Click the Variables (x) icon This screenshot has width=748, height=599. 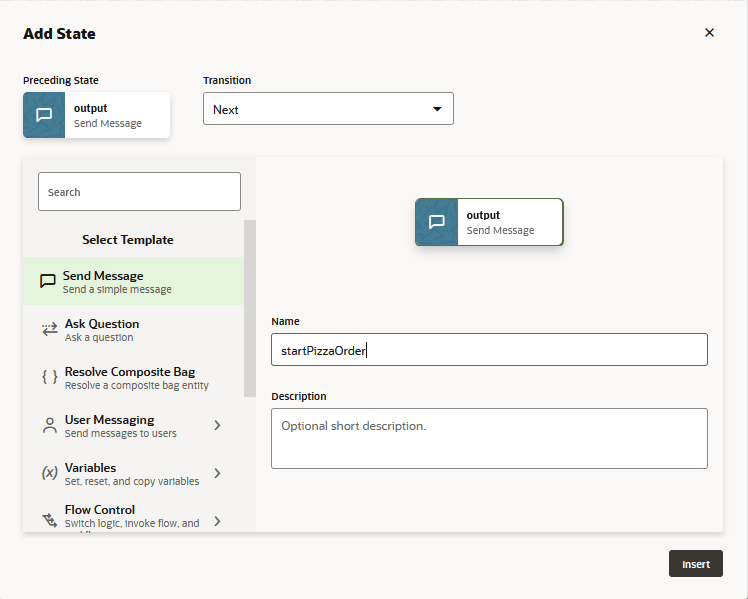coord(49,473)
